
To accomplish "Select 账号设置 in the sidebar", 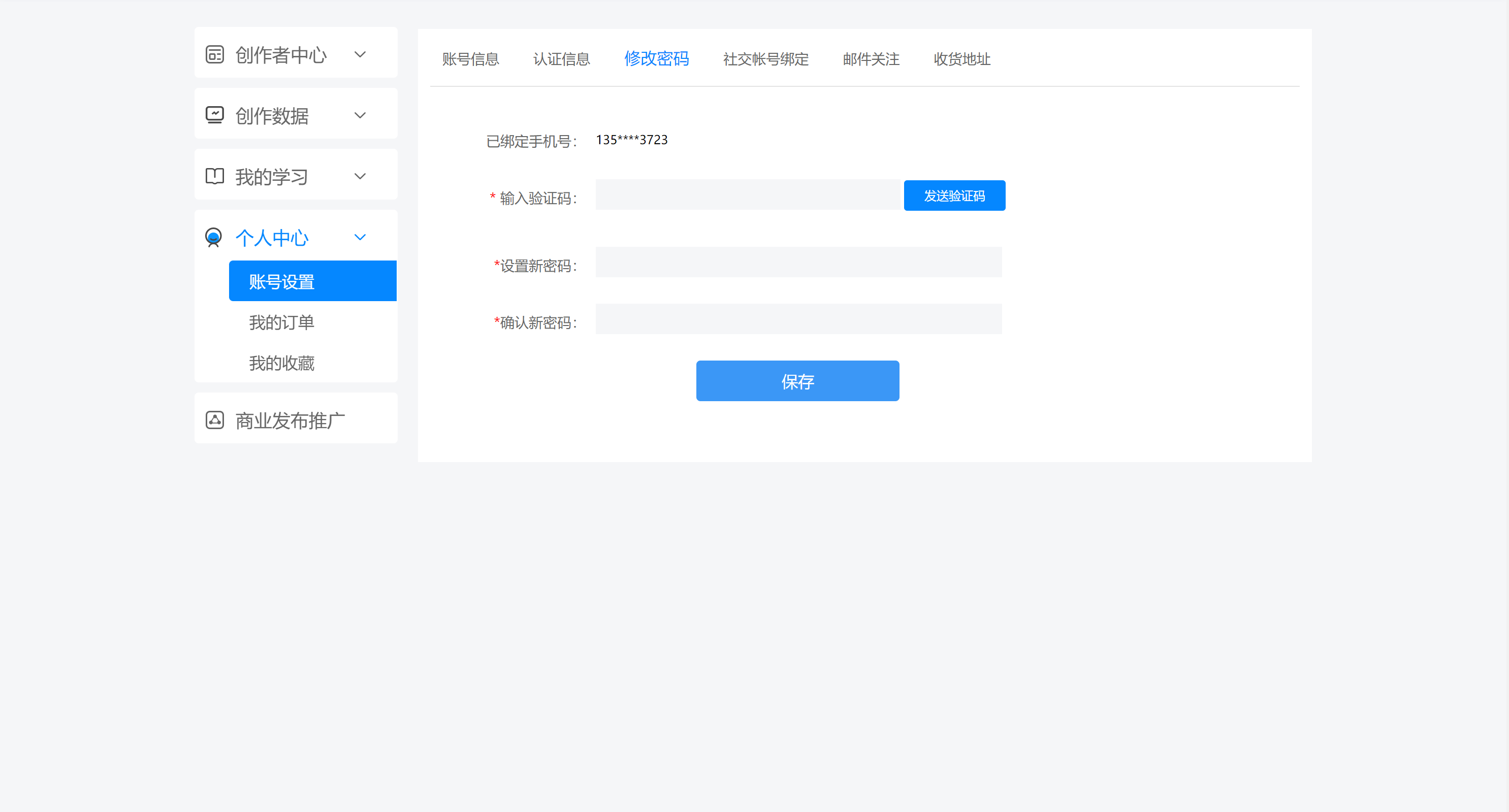I will click(x=313, y=281).
